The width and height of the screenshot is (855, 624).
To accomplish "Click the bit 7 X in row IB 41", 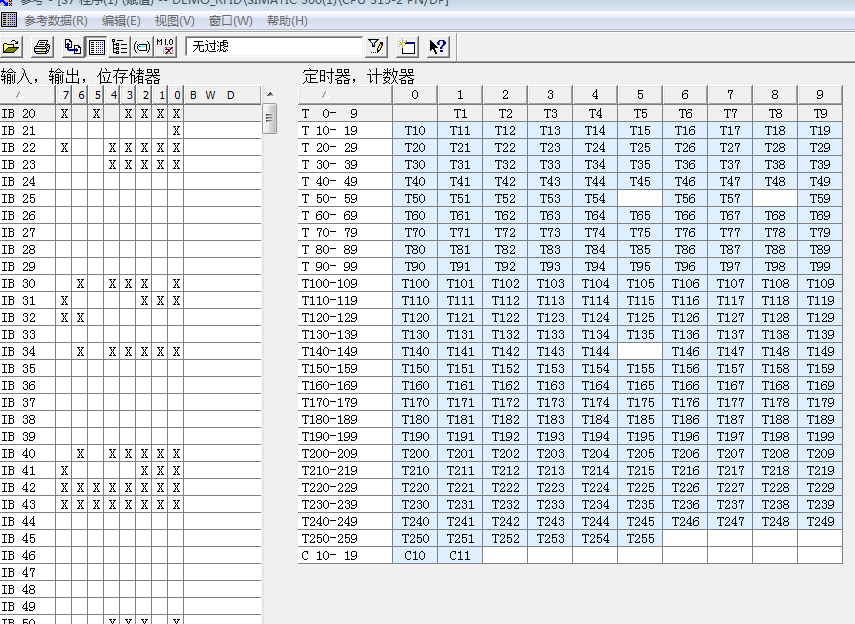I will tap(64, 471).
